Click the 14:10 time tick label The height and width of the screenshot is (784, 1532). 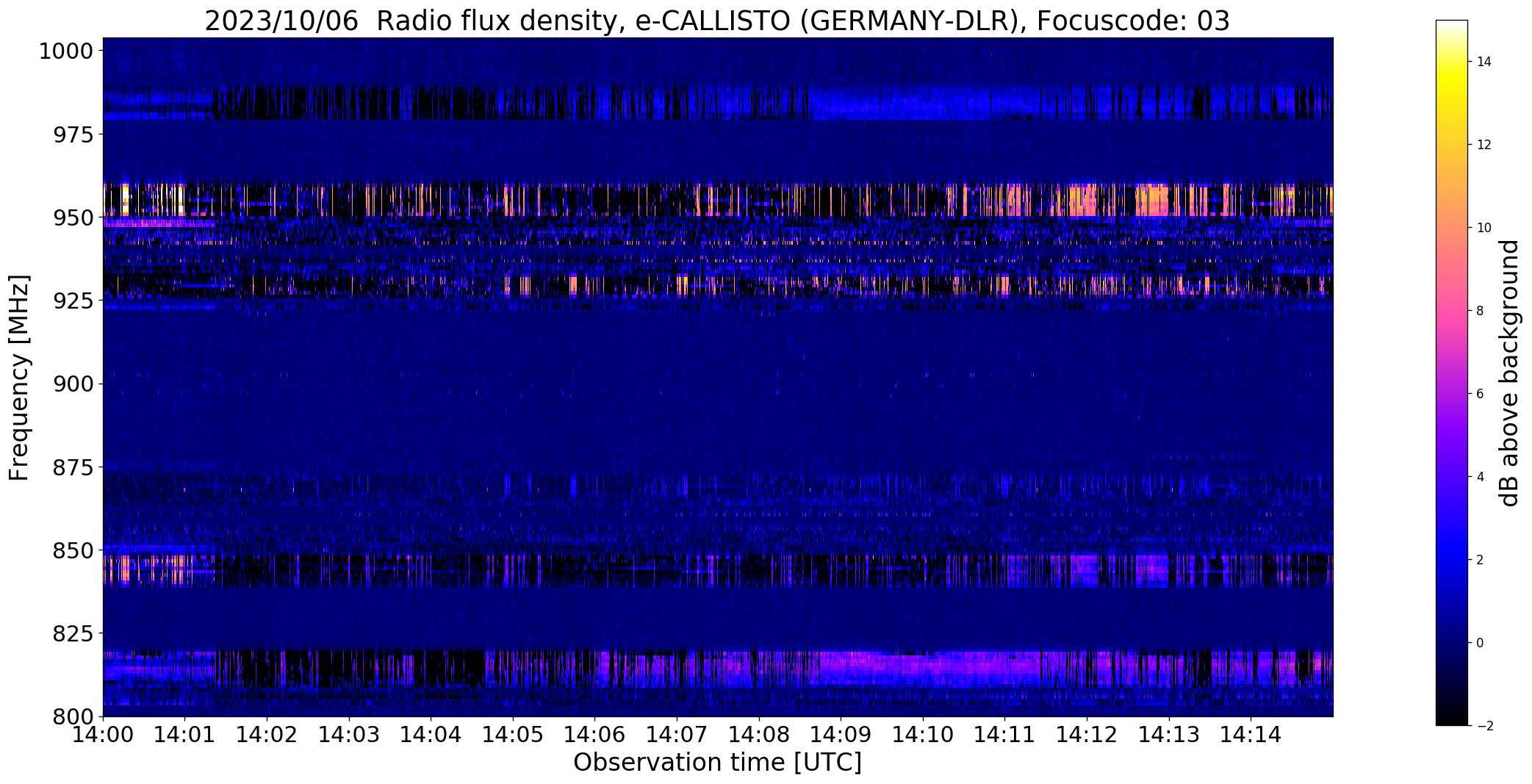tap(923, 734)
